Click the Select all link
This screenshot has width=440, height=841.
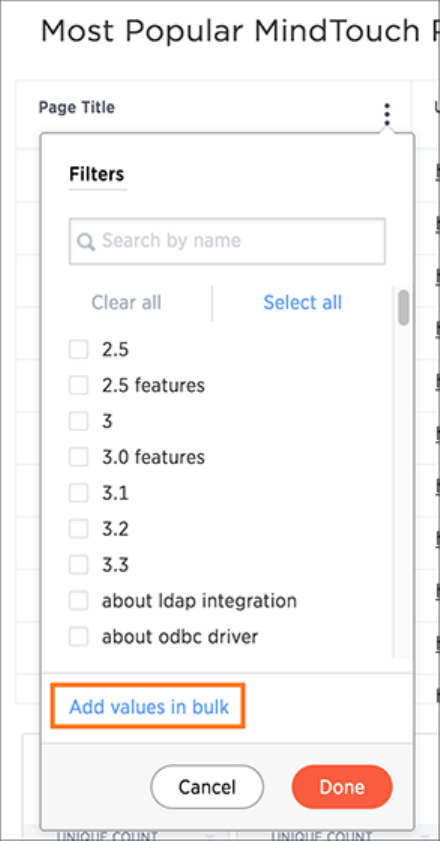pyautogui.click(x=302, y=303)
